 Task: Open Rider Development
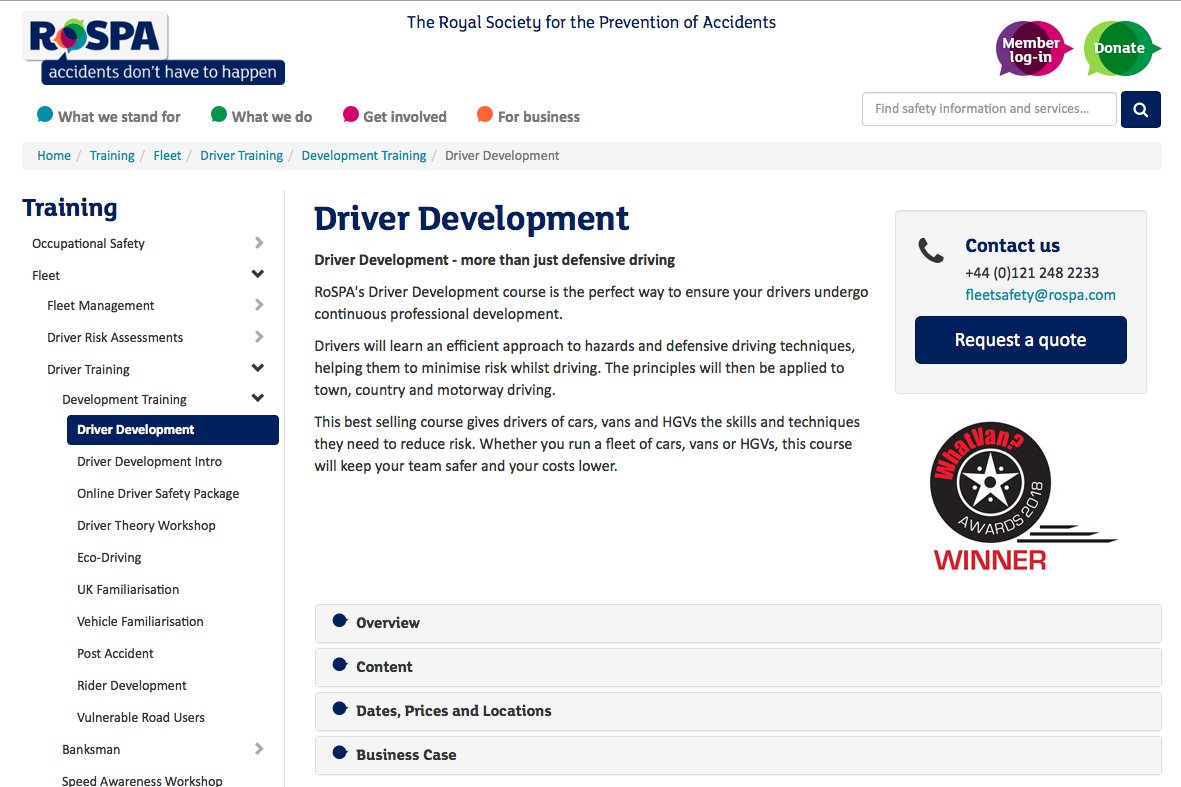[x=132, y=686]
